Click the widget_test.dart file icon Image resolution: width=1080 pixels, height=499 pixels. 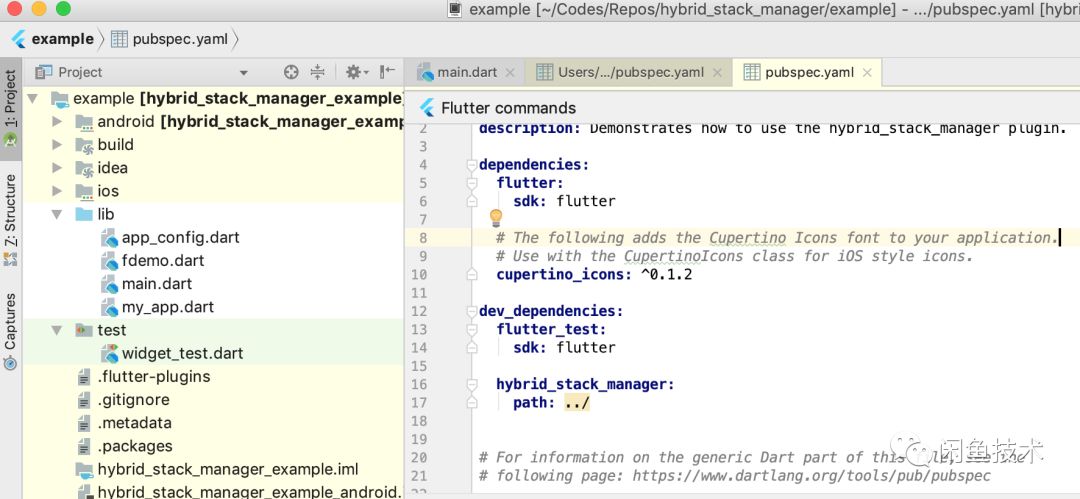pyautogui.click(x=110, y=354)
